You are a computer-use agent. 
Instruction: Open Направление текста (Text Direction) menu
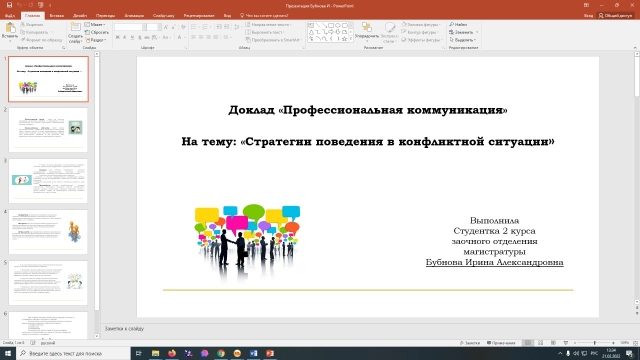pos(269,24)
